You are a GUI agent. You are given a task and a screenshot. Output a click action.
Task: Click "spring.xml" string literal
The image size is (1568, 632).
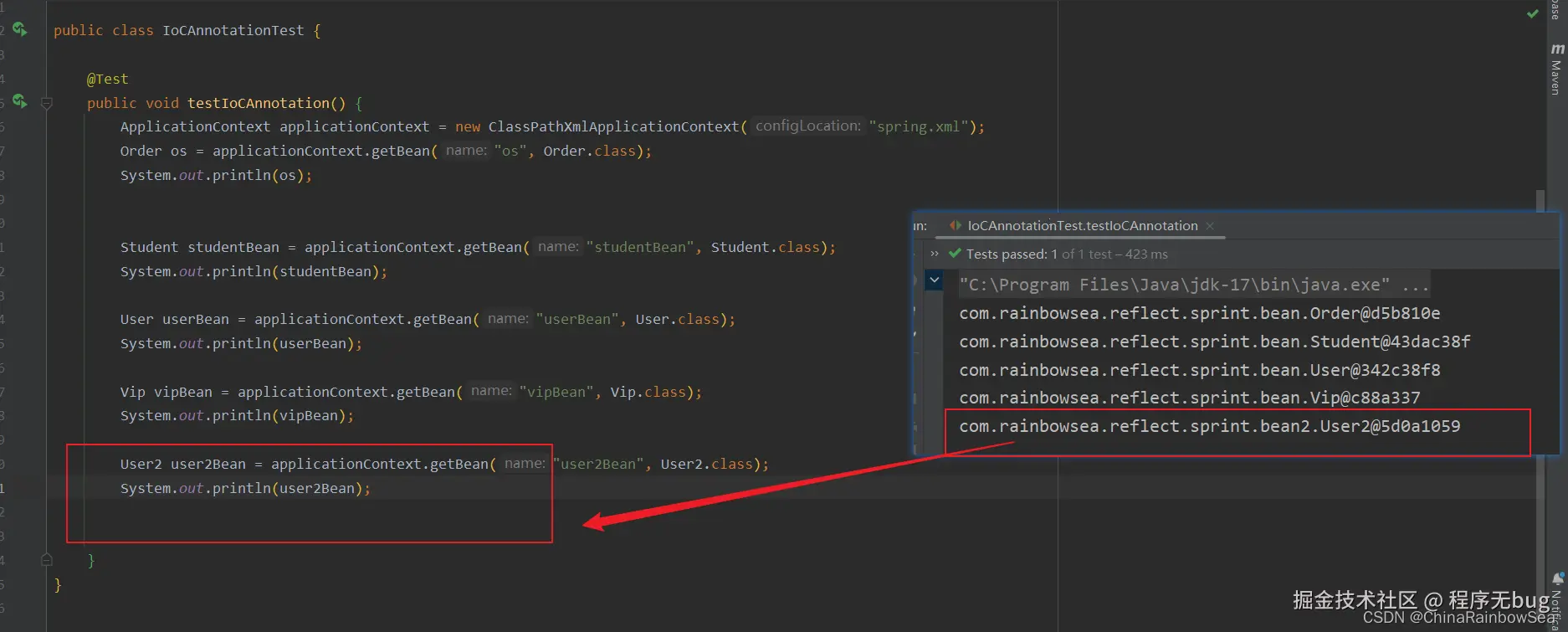(x=919, y=127)
